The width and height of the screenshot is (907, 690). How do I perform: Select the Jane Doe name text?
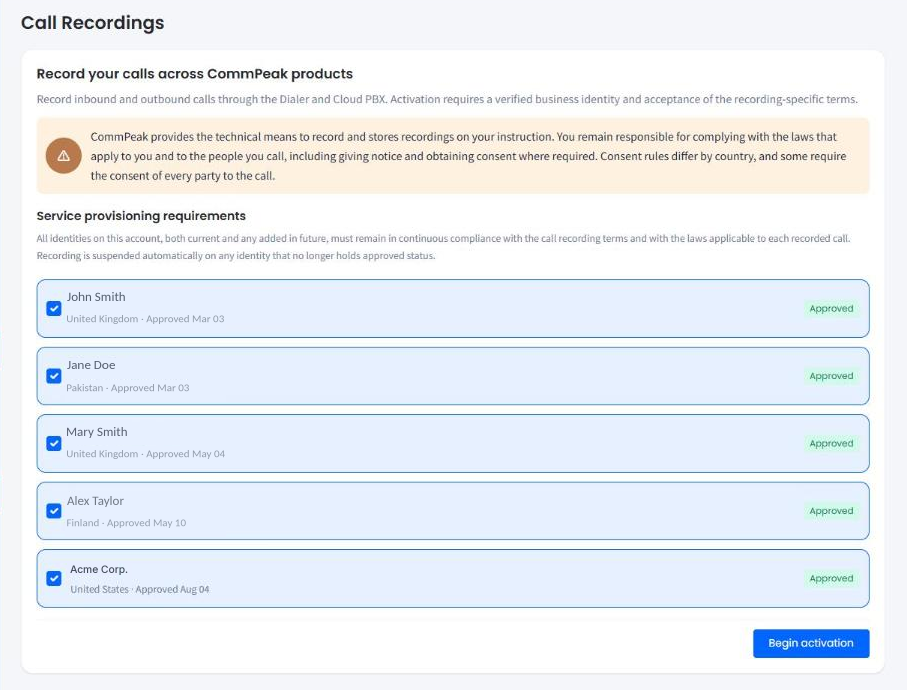91,365
